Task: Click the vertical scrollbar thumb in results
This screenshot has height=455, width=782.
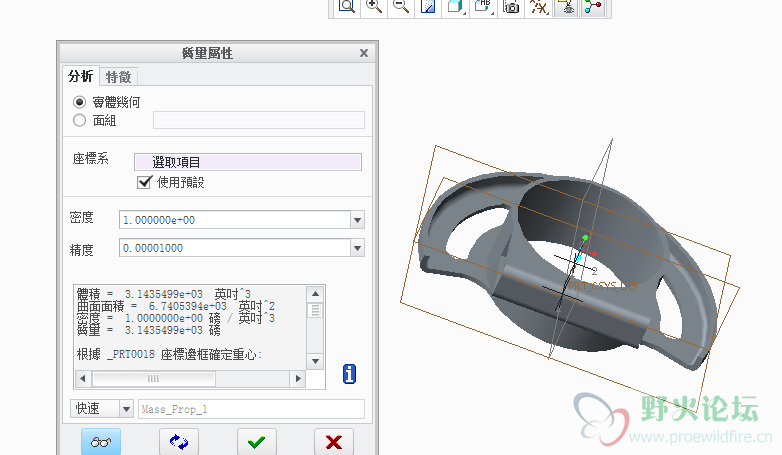Action: (x=315, y=310)
